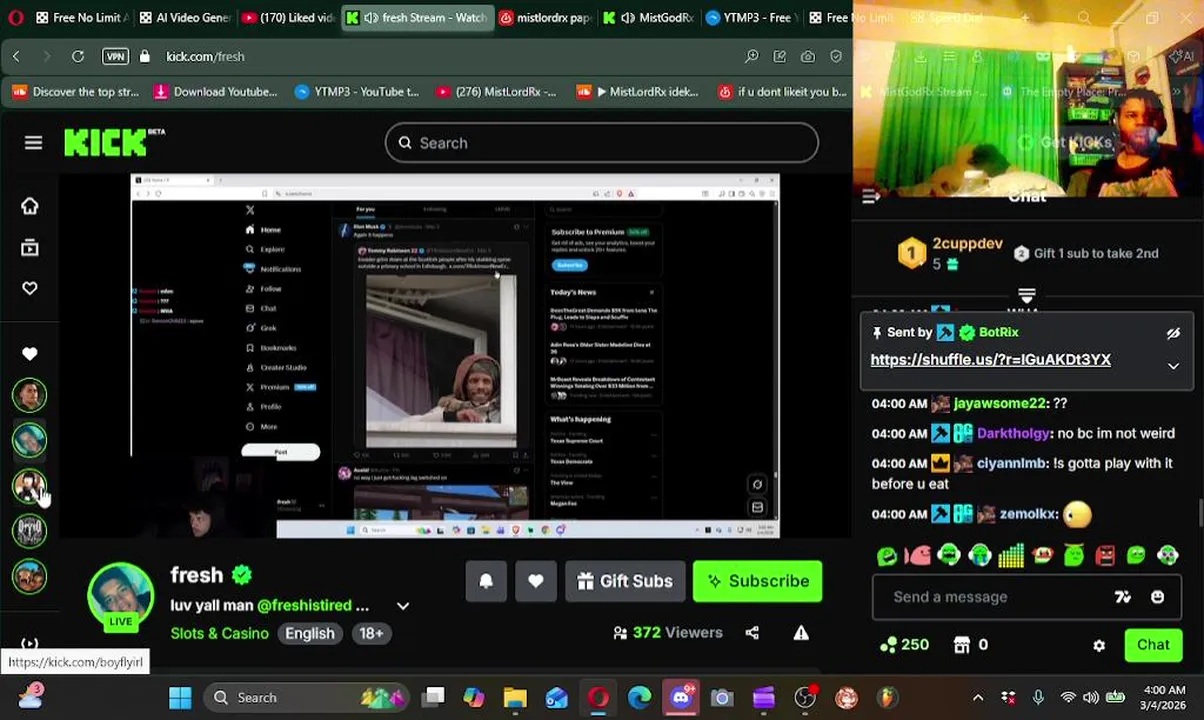Open Opera menu logo
The width and height of the screenshot is (1204, 720).
pyautogui.click(x=16, y=18)
